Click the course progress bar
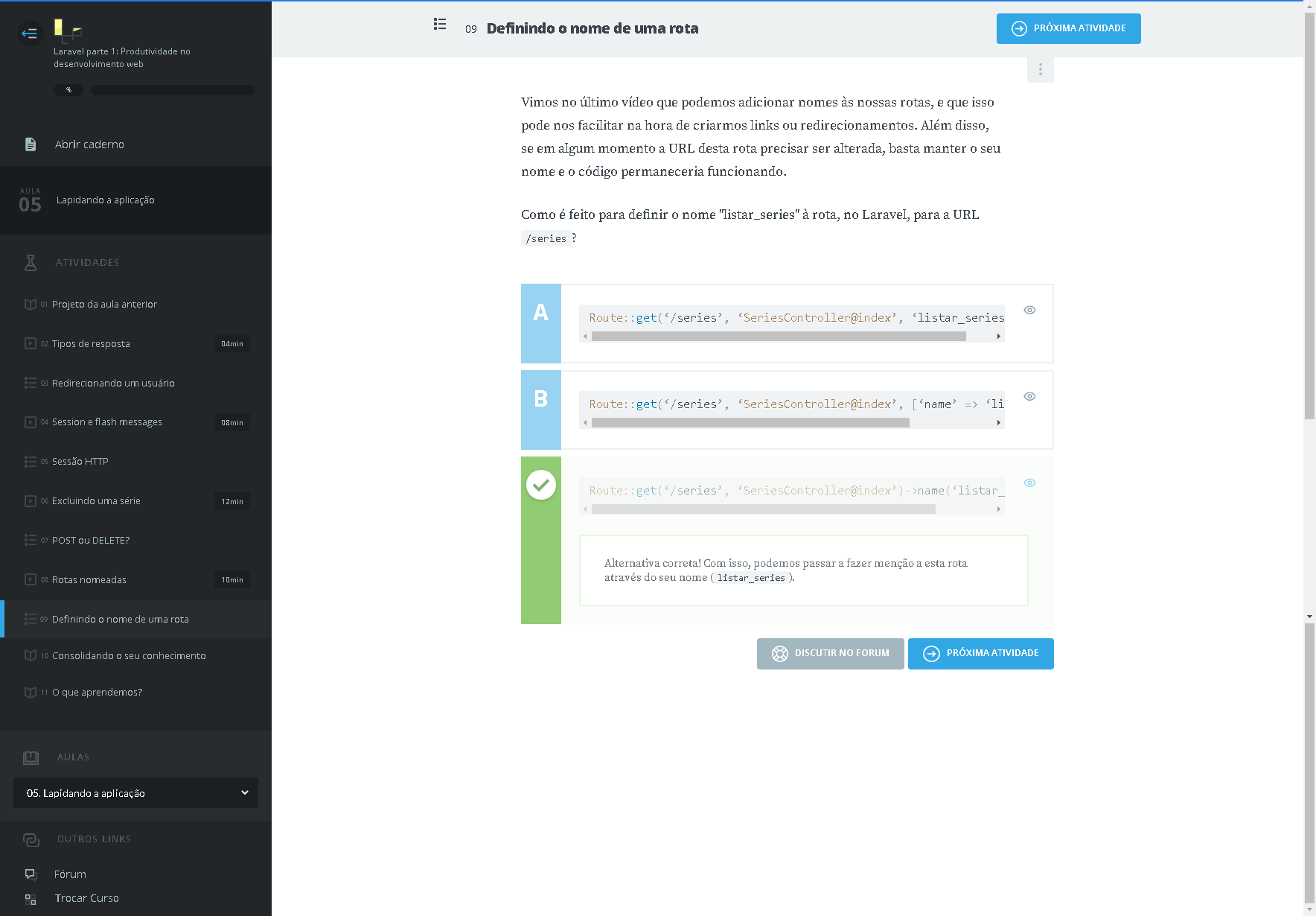 point(172,90)
